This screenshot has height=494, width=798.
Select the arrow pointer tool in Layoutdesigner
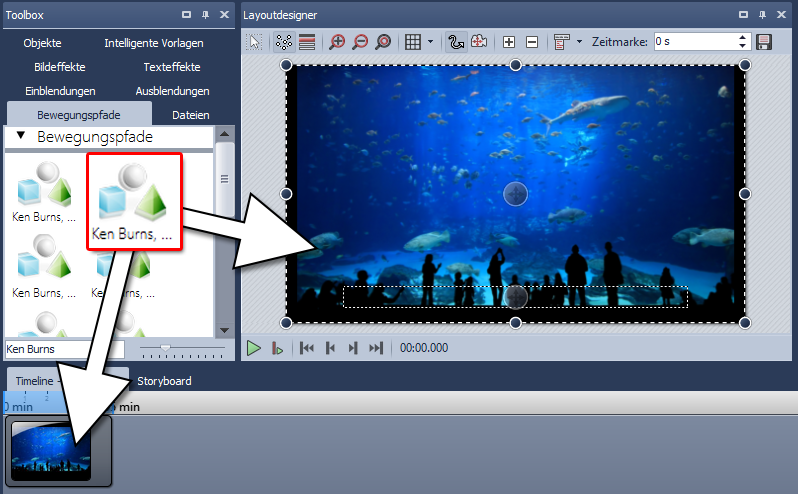[x=255, y=42]
